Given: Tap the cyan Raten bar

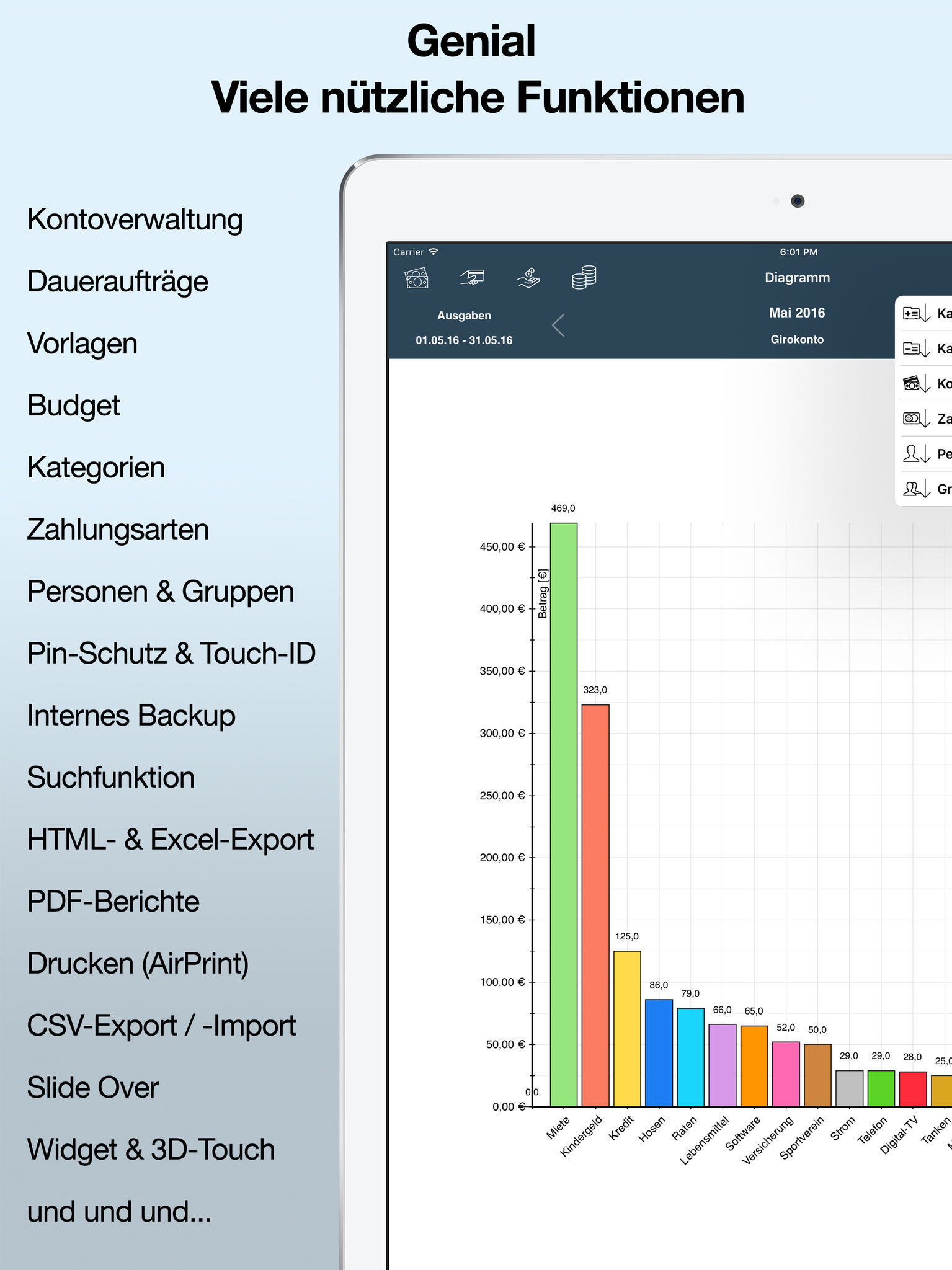Looking at the screenshot, I should [x=690, y=1057].
